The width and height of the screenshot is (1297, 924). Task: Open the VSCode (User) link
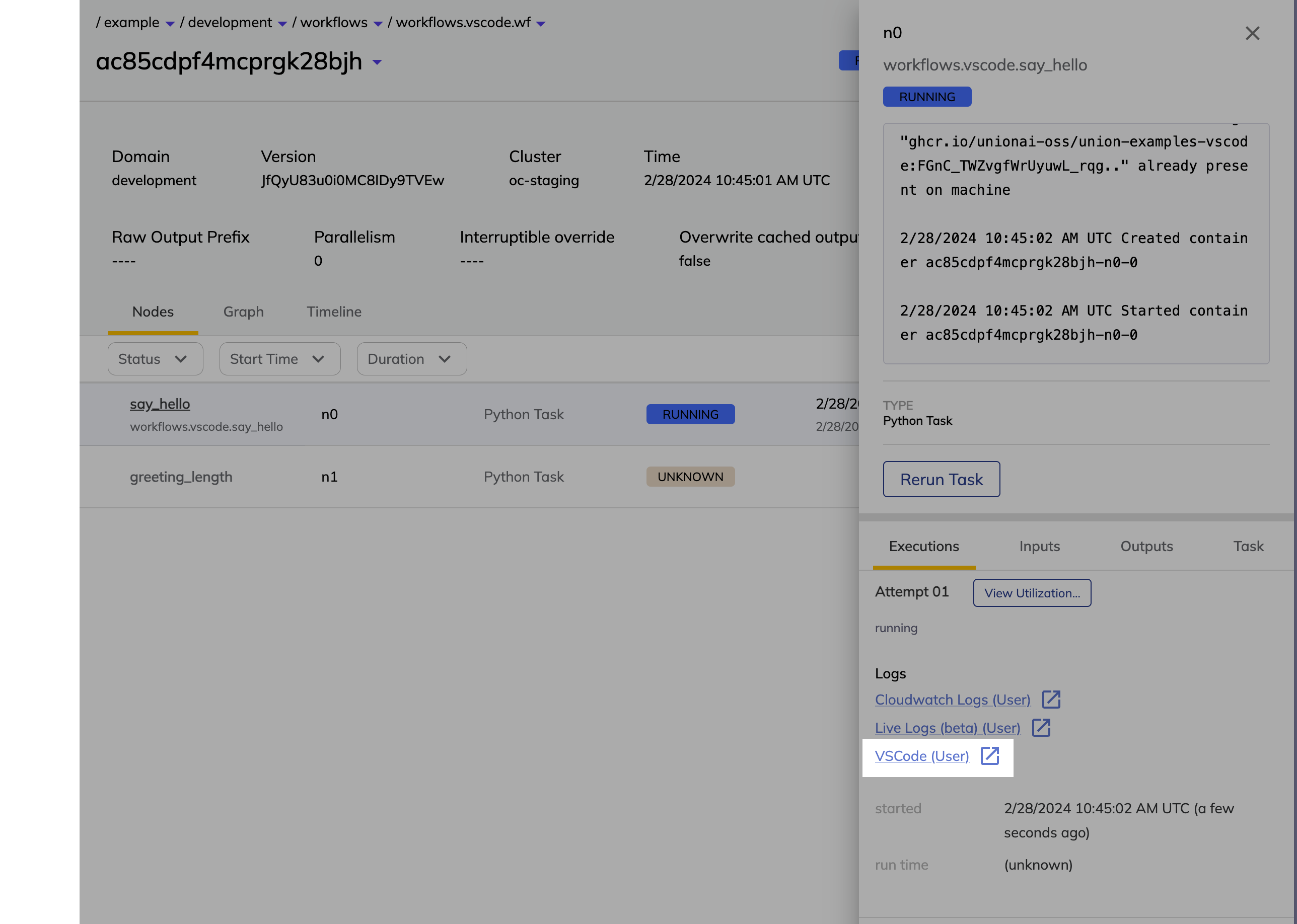point(921,756)
